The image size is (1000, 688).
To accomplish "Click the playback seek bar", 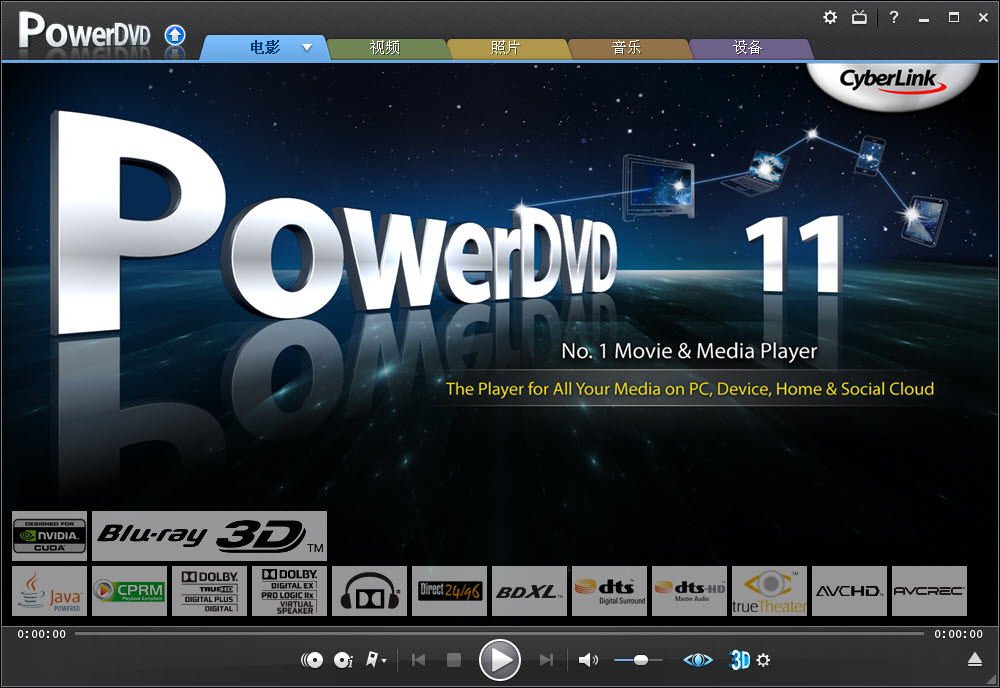I will [498, 633].
